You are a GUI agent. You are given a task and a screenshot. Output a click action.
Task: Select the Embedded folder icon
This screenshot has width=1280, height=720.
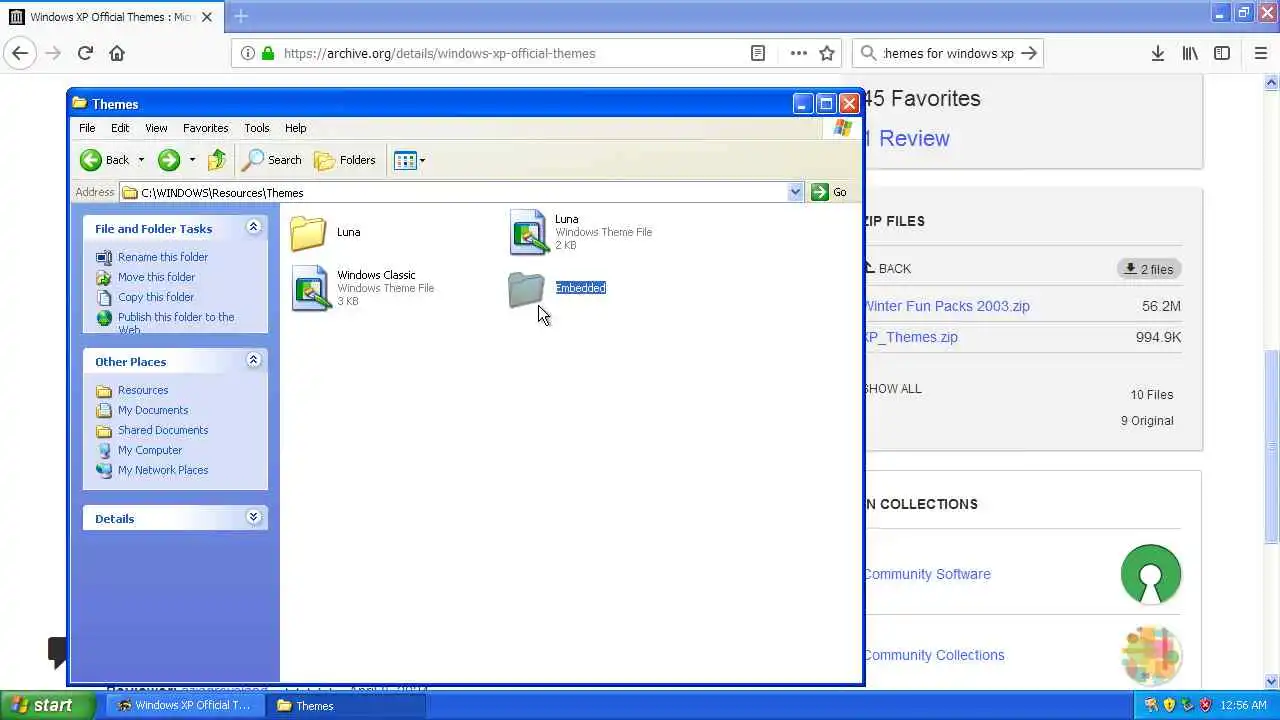point(526,289)
